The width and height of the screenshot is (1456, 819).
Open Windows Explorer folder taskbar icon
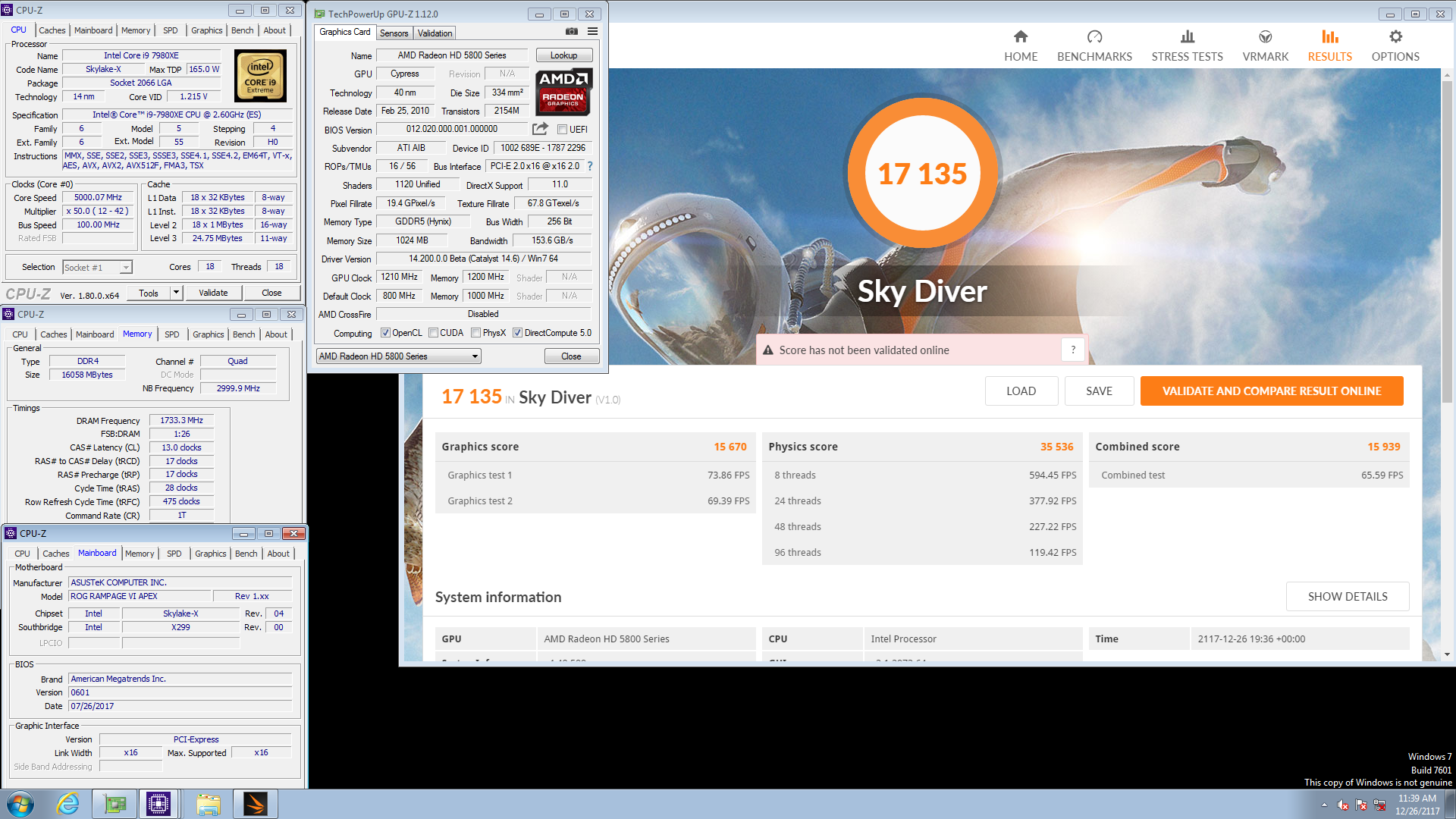[x=209, y=804]
